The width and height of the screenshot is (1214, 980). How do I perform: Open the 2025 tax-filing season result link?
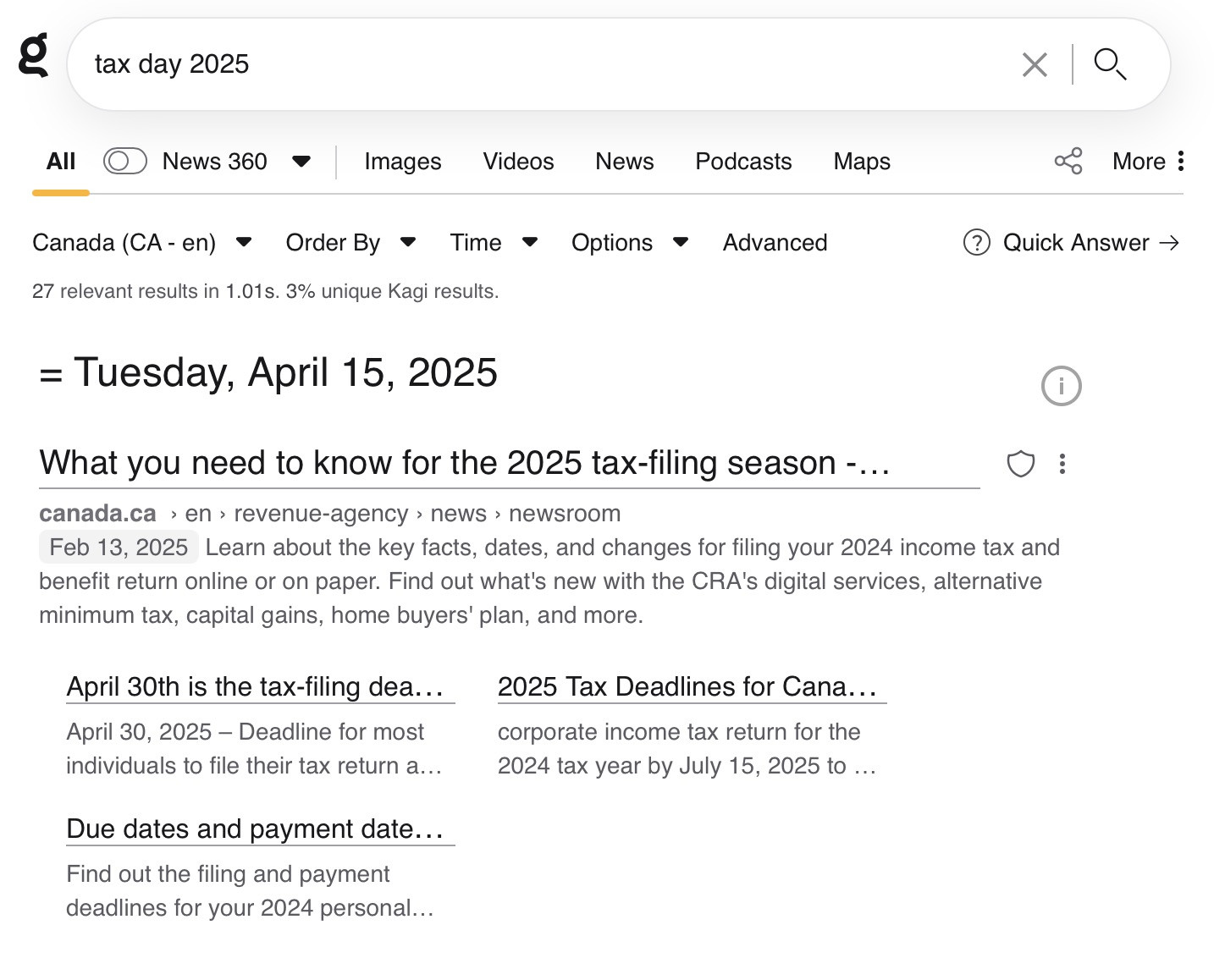(465, 463)
